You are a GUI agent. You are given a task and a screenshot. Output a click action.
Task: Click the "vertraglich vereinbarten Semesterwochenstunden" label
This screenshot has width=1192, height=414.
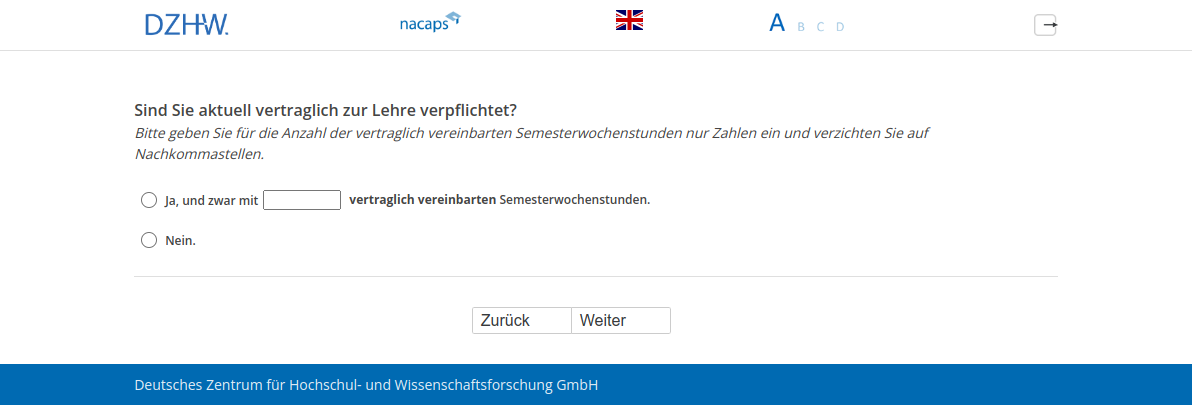pyautogui.click(x=499, y=200)
